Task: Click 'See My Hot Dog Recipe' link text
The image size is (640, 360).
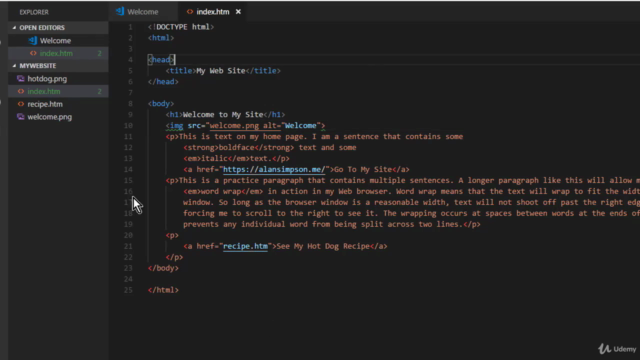Action: [x=323, y=246]
